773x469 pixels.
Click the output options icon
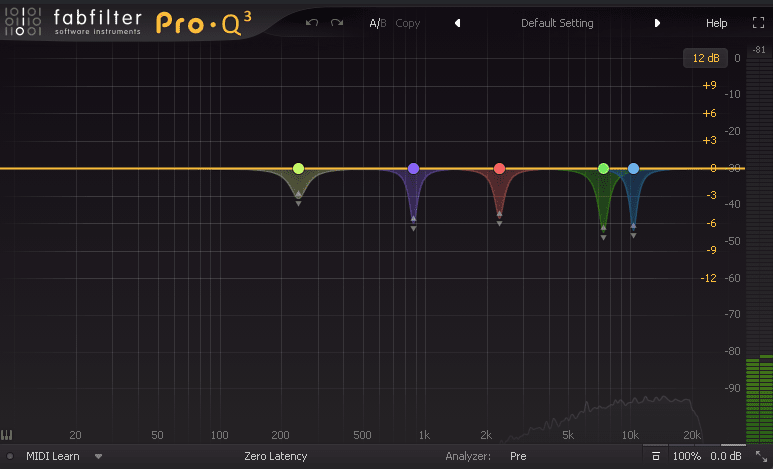[x=656, y=456]
